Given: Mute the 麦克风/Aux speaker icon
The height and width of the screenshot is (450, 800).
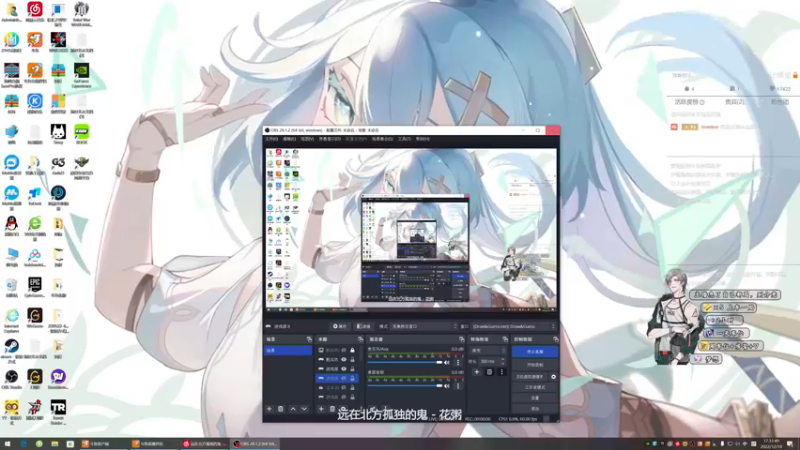Looking at the screenshot, I should [447, 362].
